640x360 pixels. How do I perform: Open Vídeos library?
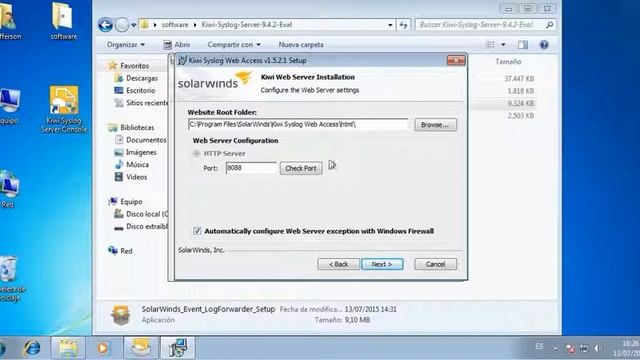click(x=136, y=177)
